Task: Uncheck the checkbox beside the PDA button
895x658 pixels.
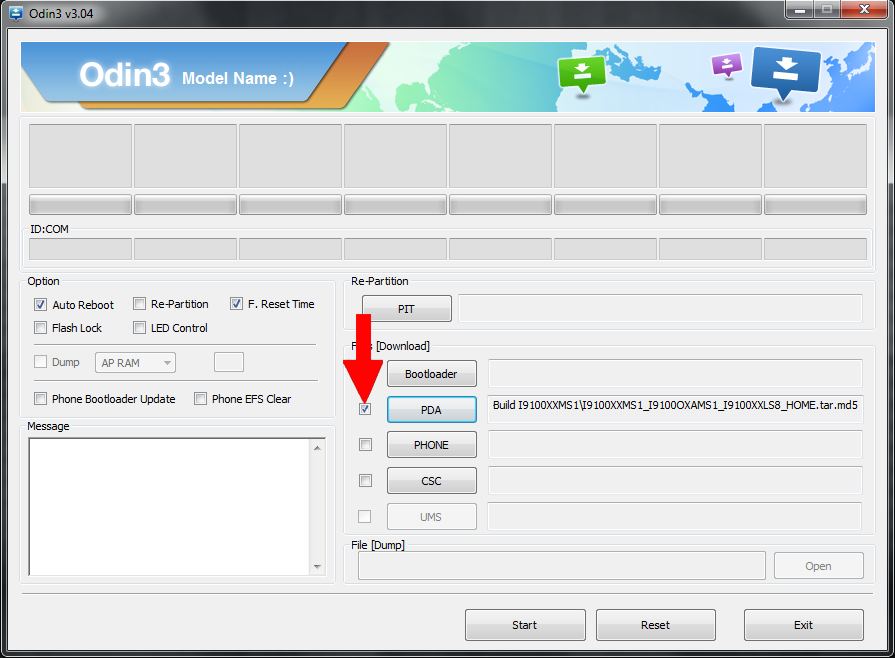Action: point(365,409)
